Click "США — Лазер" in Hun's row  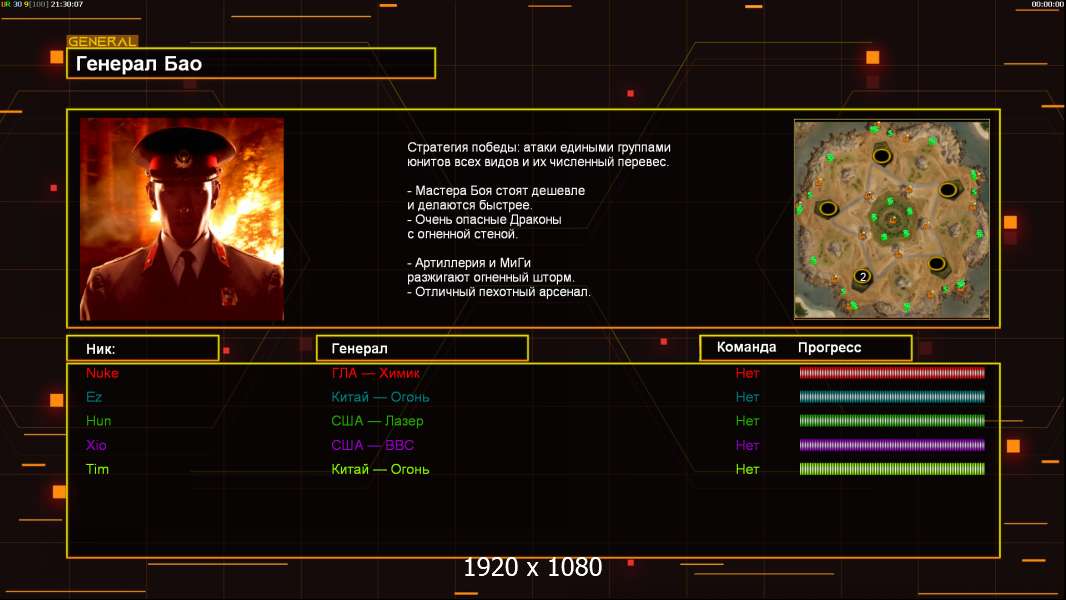tap(377, 421)
